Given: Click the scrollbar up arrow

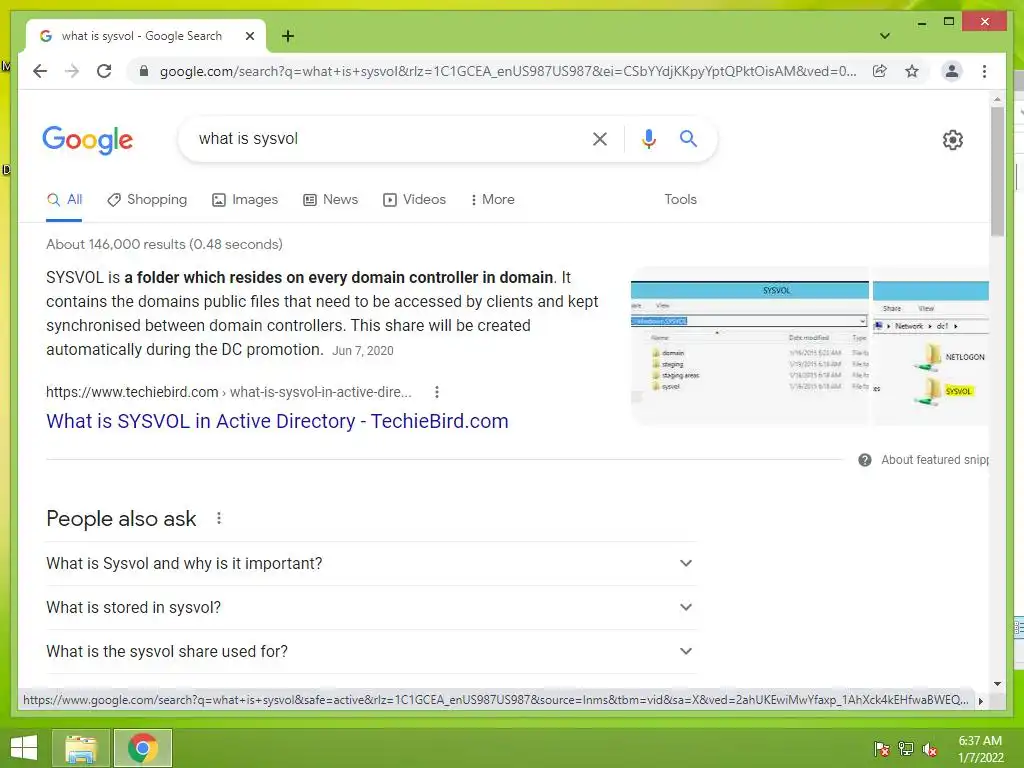Looking at the screenshot, I should (997, 99).
